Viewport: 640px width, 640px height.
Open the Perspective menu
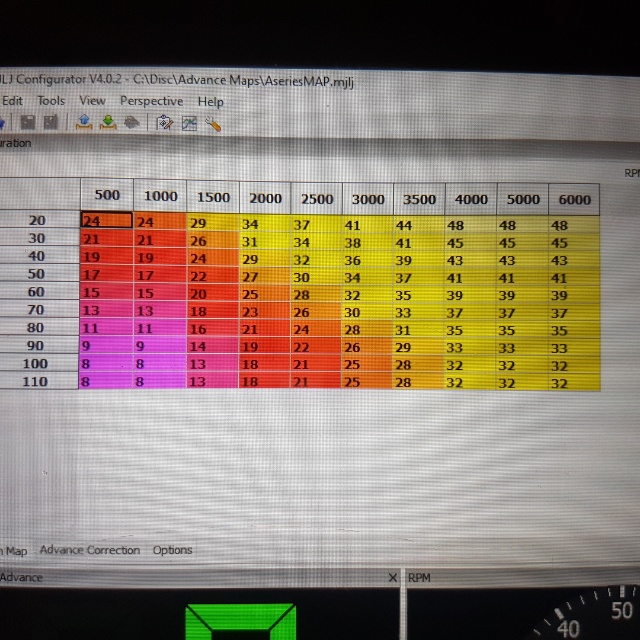[151, 101]
